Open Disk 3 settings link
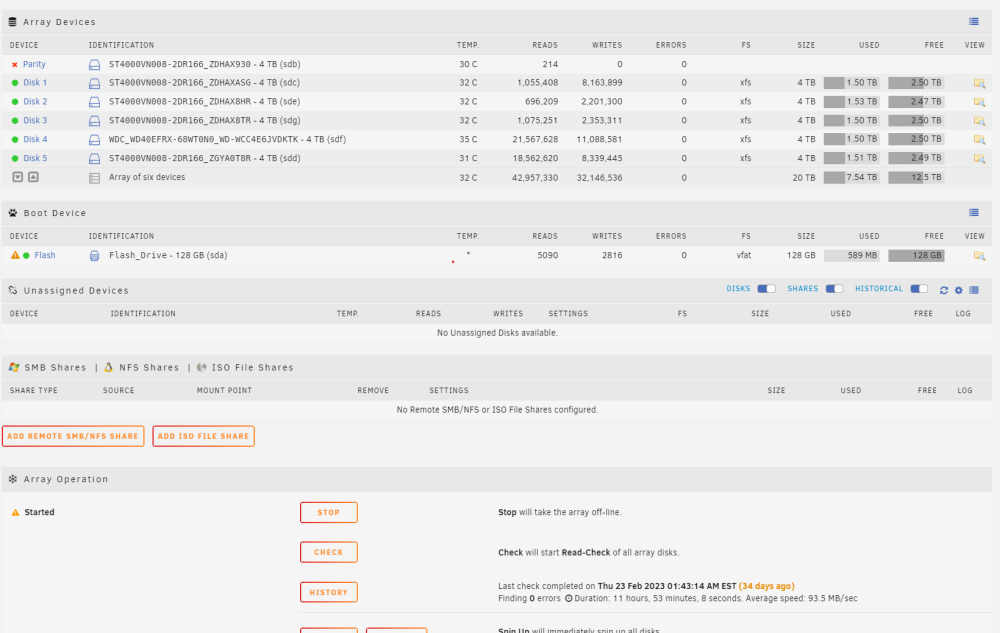 35,120
